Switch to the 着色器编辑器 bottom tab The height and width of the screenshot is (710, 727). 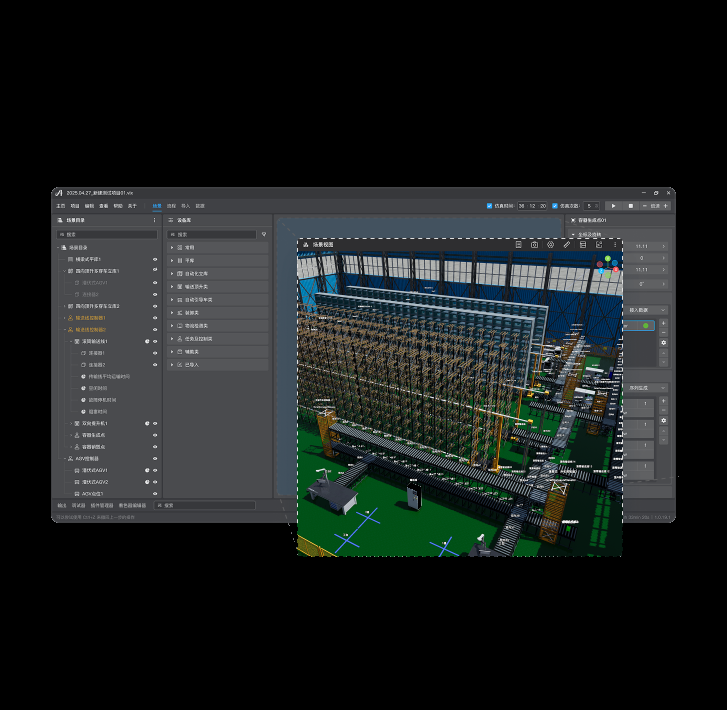click(132, 505)
